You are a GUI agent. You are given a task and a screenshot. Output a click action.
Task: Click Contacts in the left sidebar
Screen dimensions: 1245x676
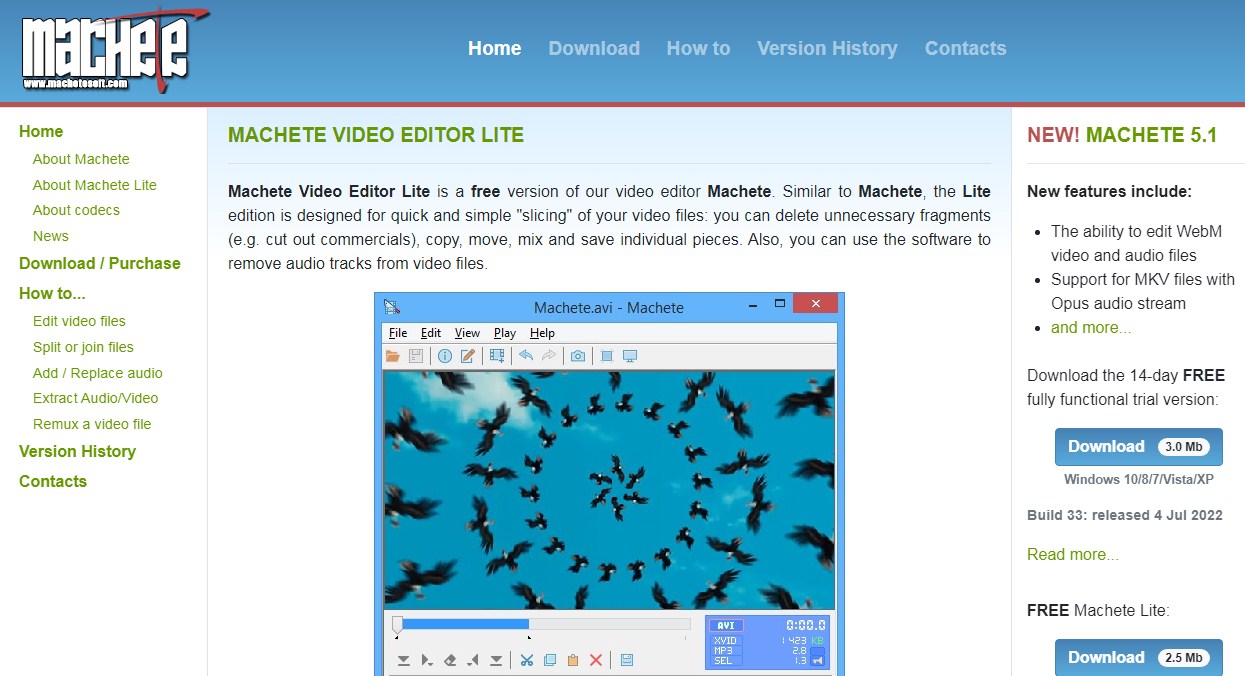coord(53,481)
